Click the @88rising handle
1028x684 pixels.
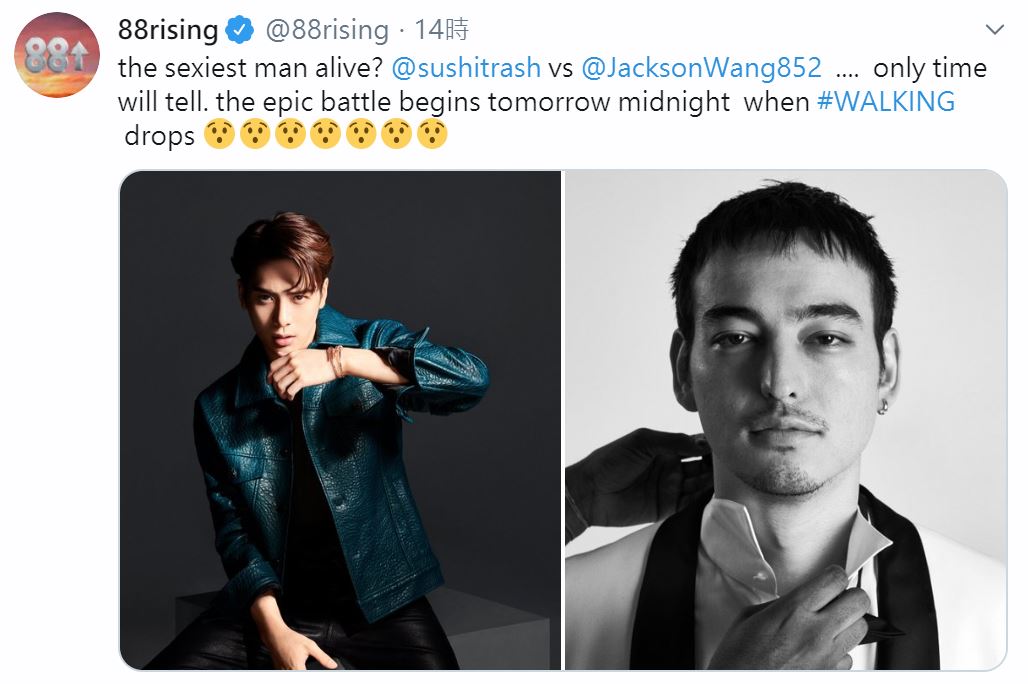pyautogui.click(x=326, y=31)
